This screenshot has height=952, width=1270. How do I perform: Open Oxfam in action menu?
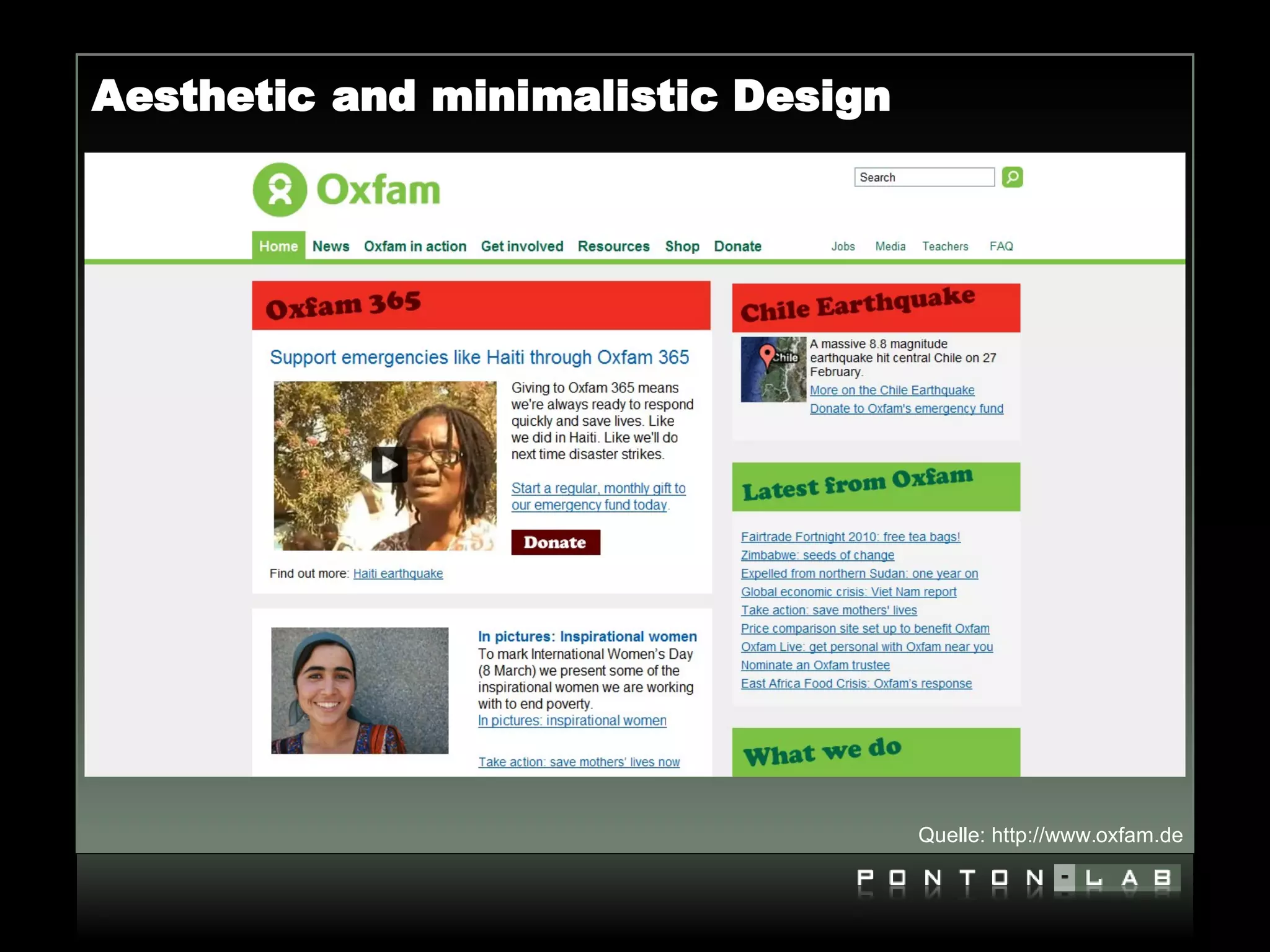[415, 246]
